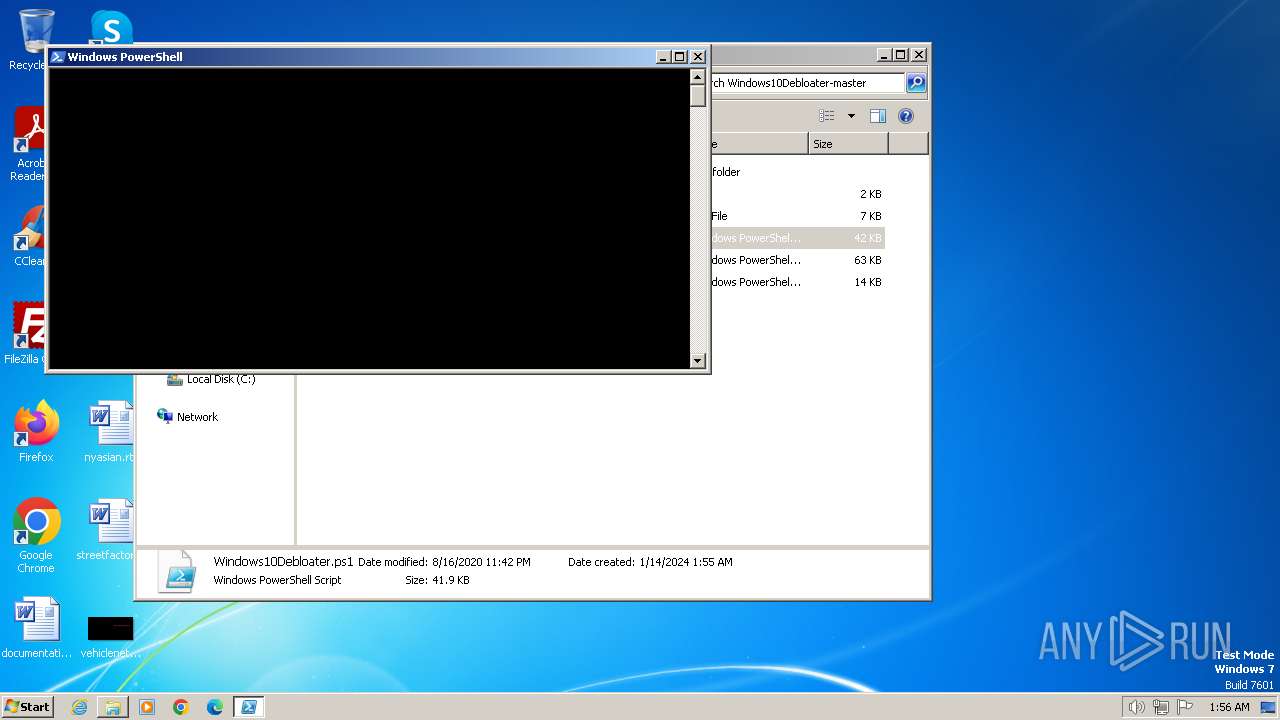The height and width of the screenshot is (720, 1280).
Task: Change your view icon in Explorer
Action: [x=826, y=116]
